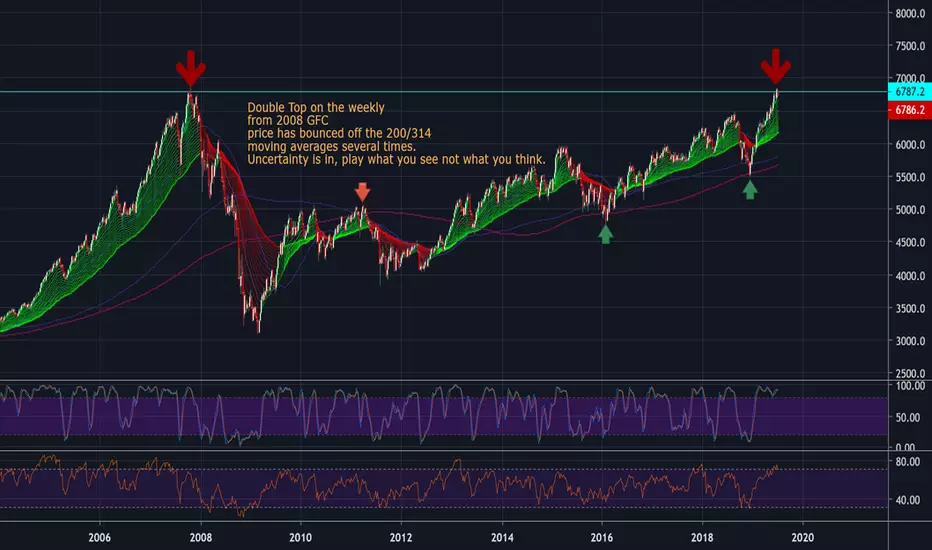Click the cyan 6787.2 price label
932x550 pixels.
pyautogui.click(x=909, y=92)
